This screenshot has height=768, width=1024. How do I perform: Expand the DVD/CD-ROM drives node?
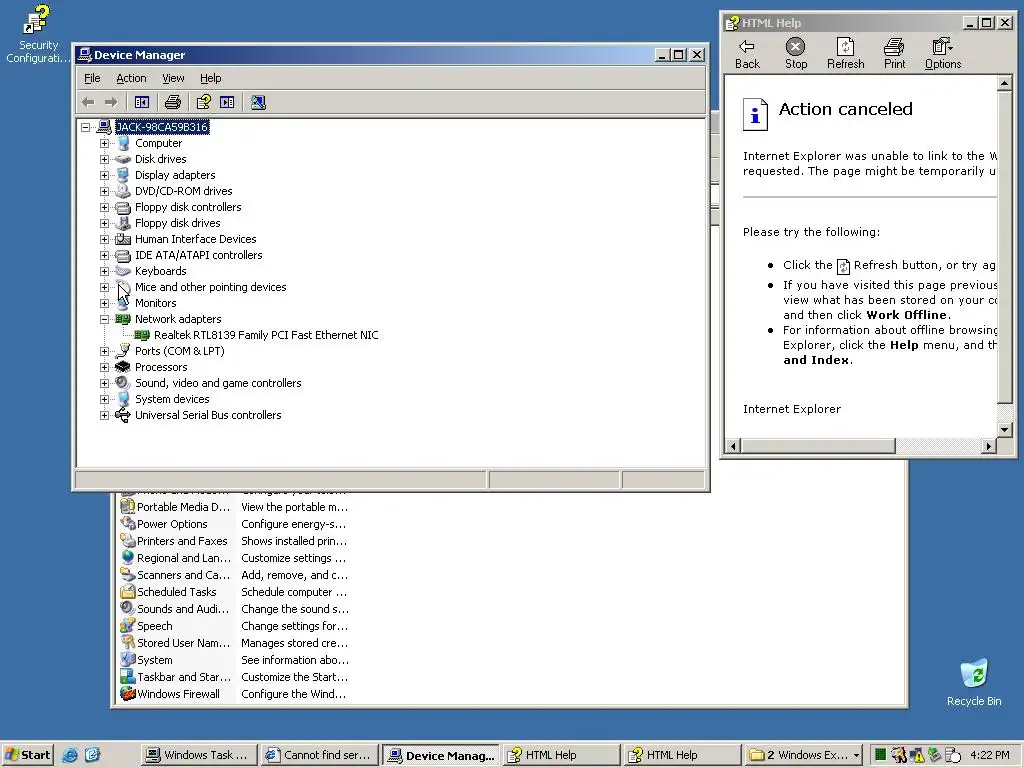tap(104, 191)
